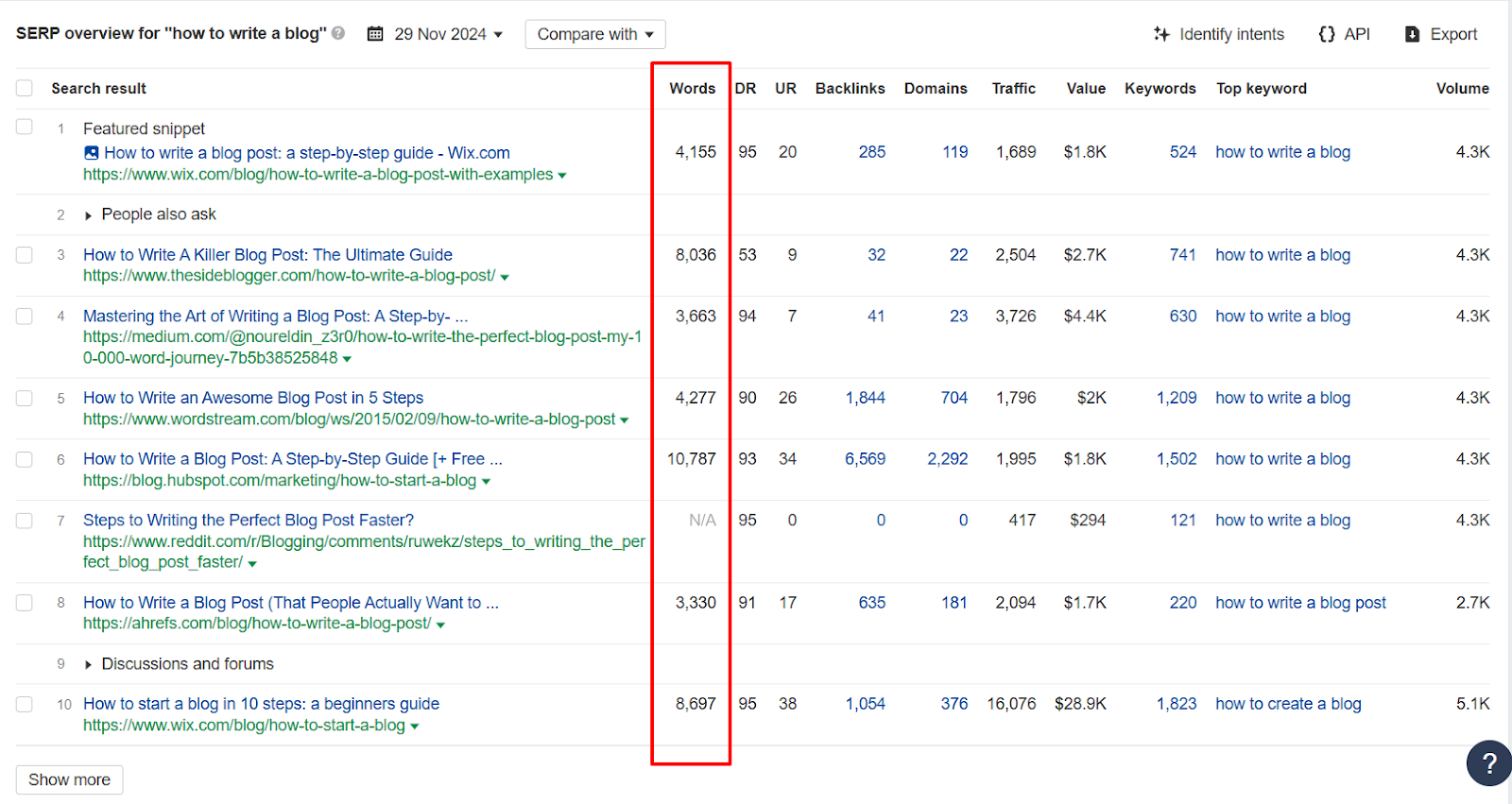
Task: Expand the People also ask row
Action: point(88,215)
